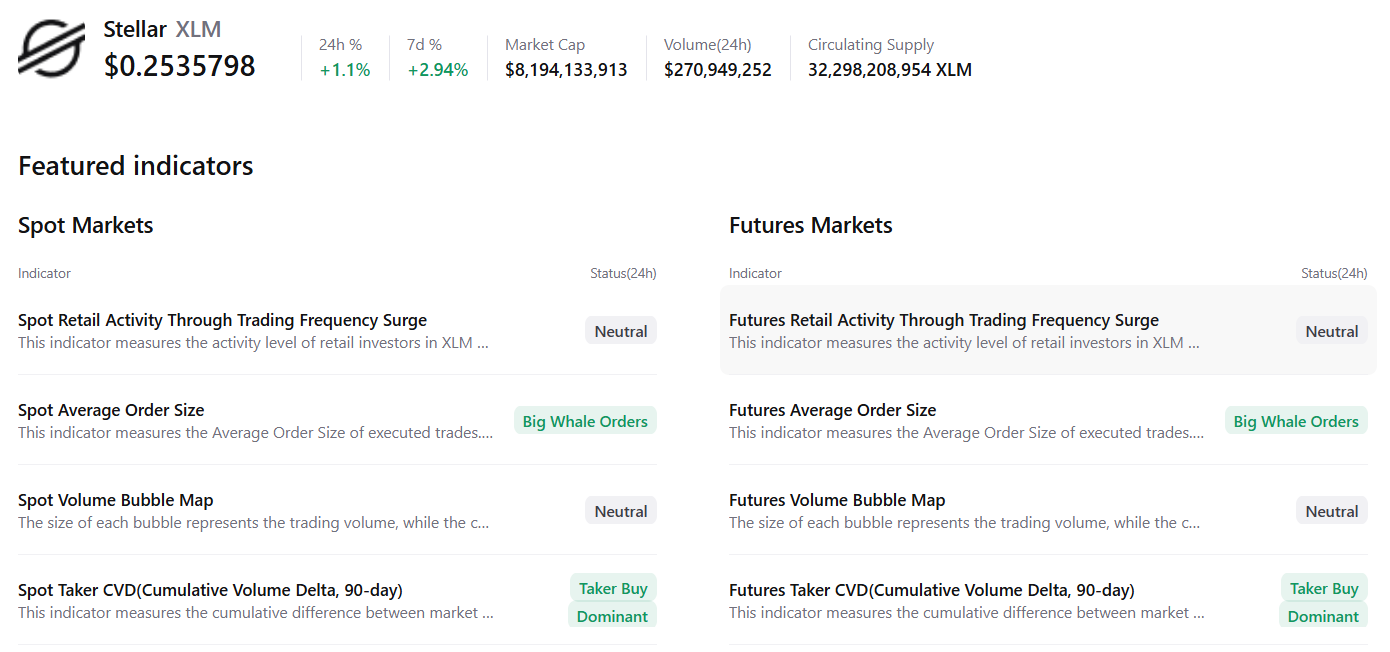Click the current price $0.2535798
The width and height of the screenshot is (1390, 652).
(x=180, y=66)
